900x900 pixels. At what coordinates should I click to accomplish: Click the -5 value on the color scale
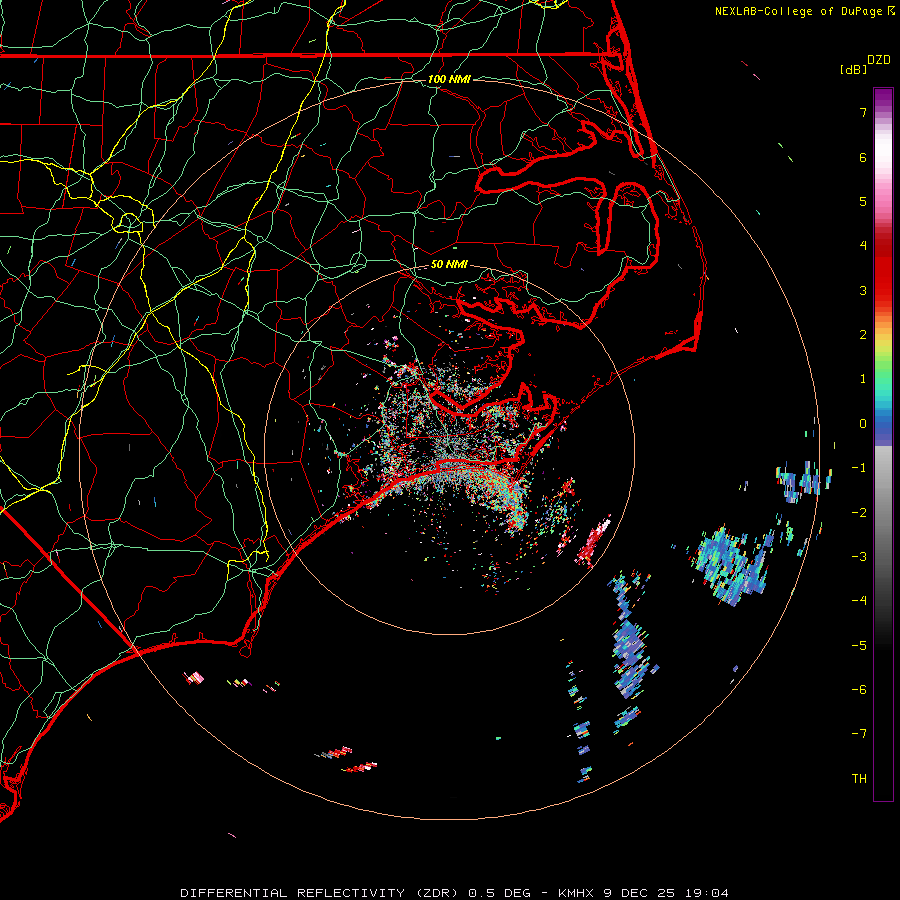tap(859, 645)
